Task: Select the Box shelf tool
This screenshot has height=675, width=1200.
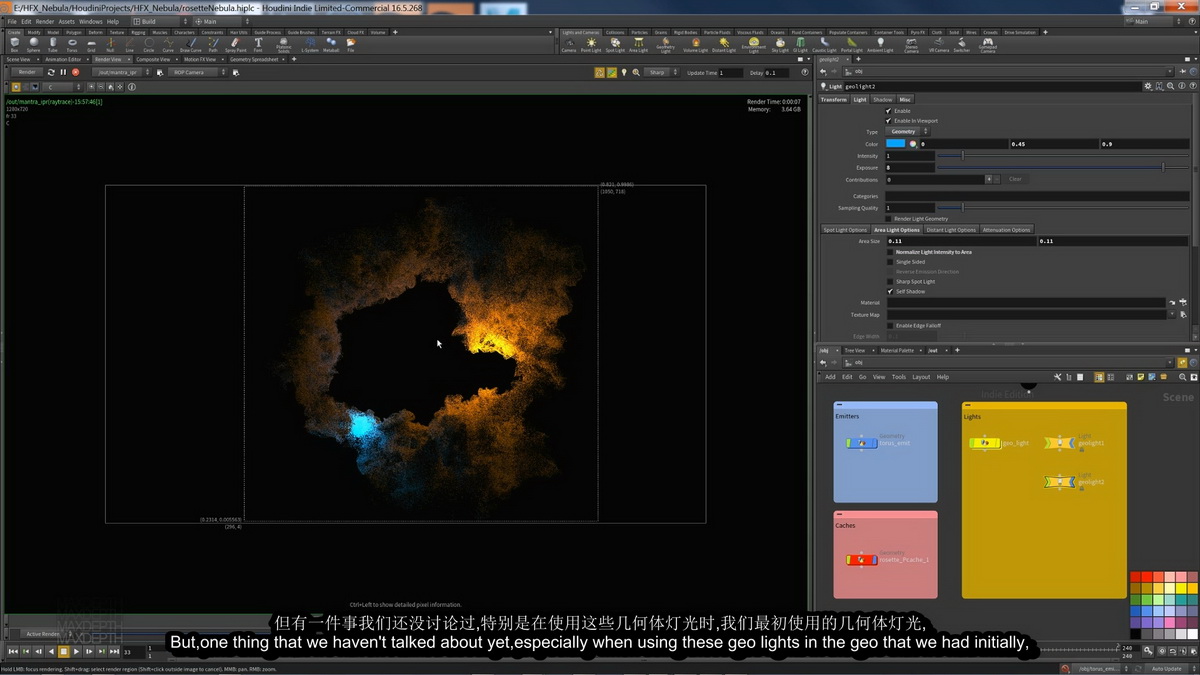Action: tap(14, 45)
